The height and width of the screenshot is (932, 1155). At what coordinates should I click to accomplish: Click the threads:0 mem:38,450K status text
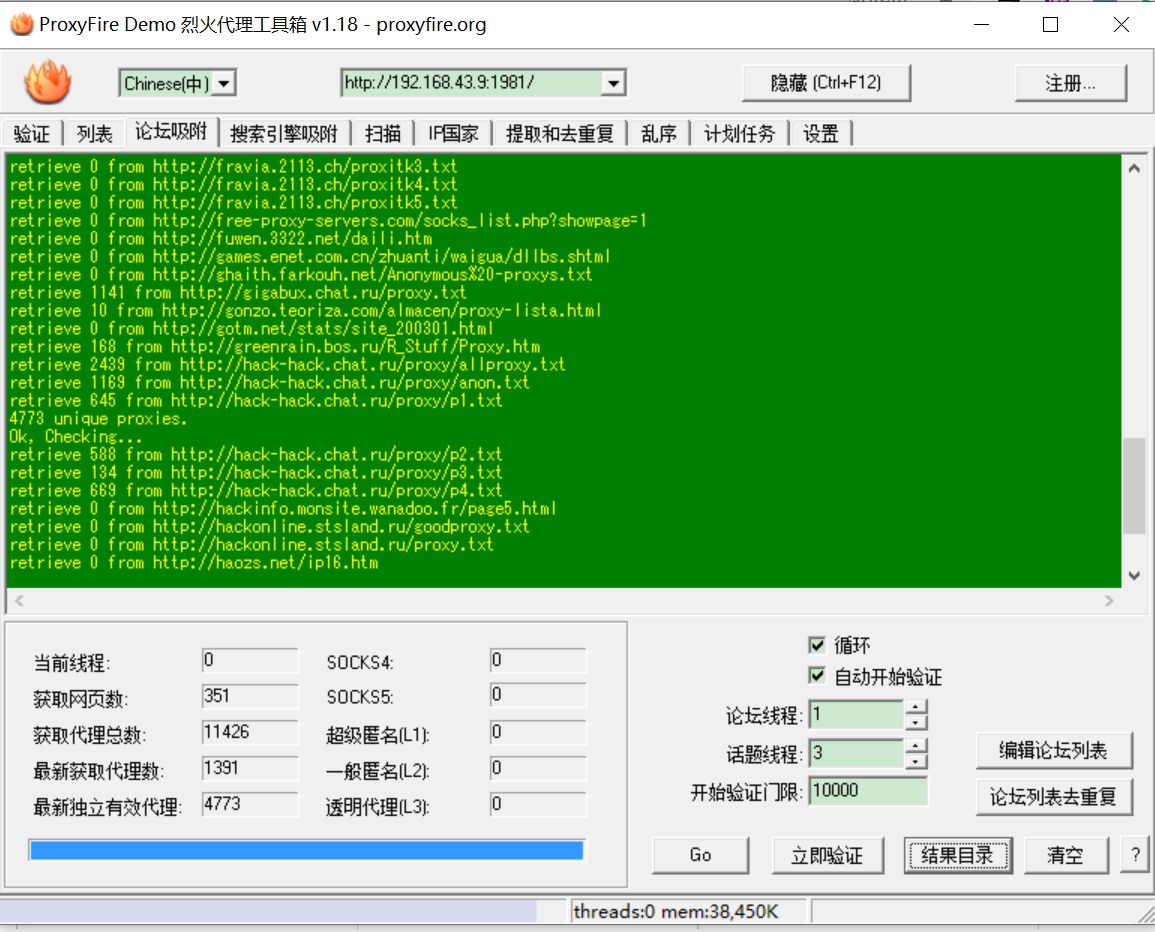675,912
